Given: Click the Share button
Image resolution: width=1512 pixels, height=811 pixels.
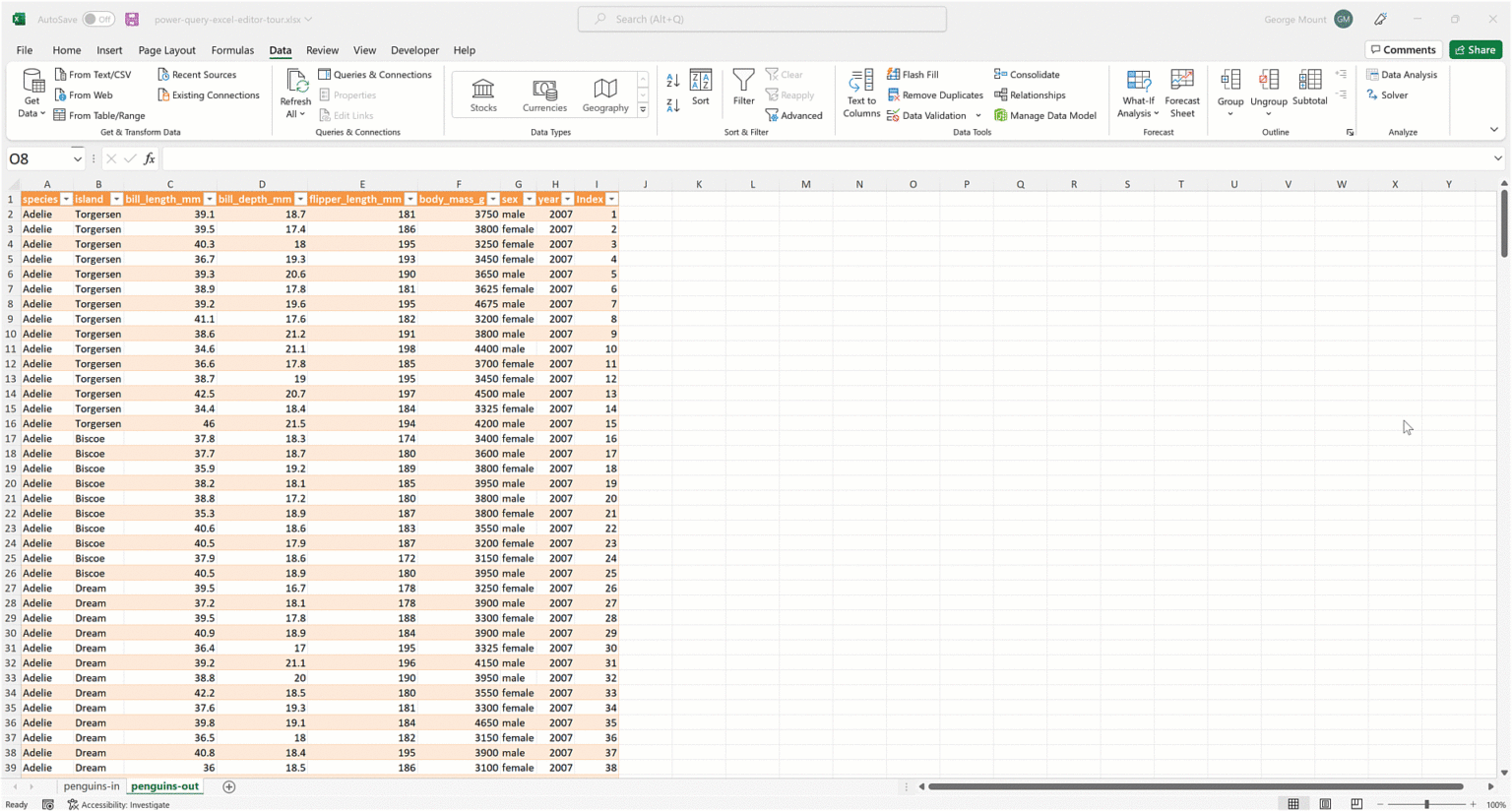Looking at the screenshot, I should [x=1475, y=50].
